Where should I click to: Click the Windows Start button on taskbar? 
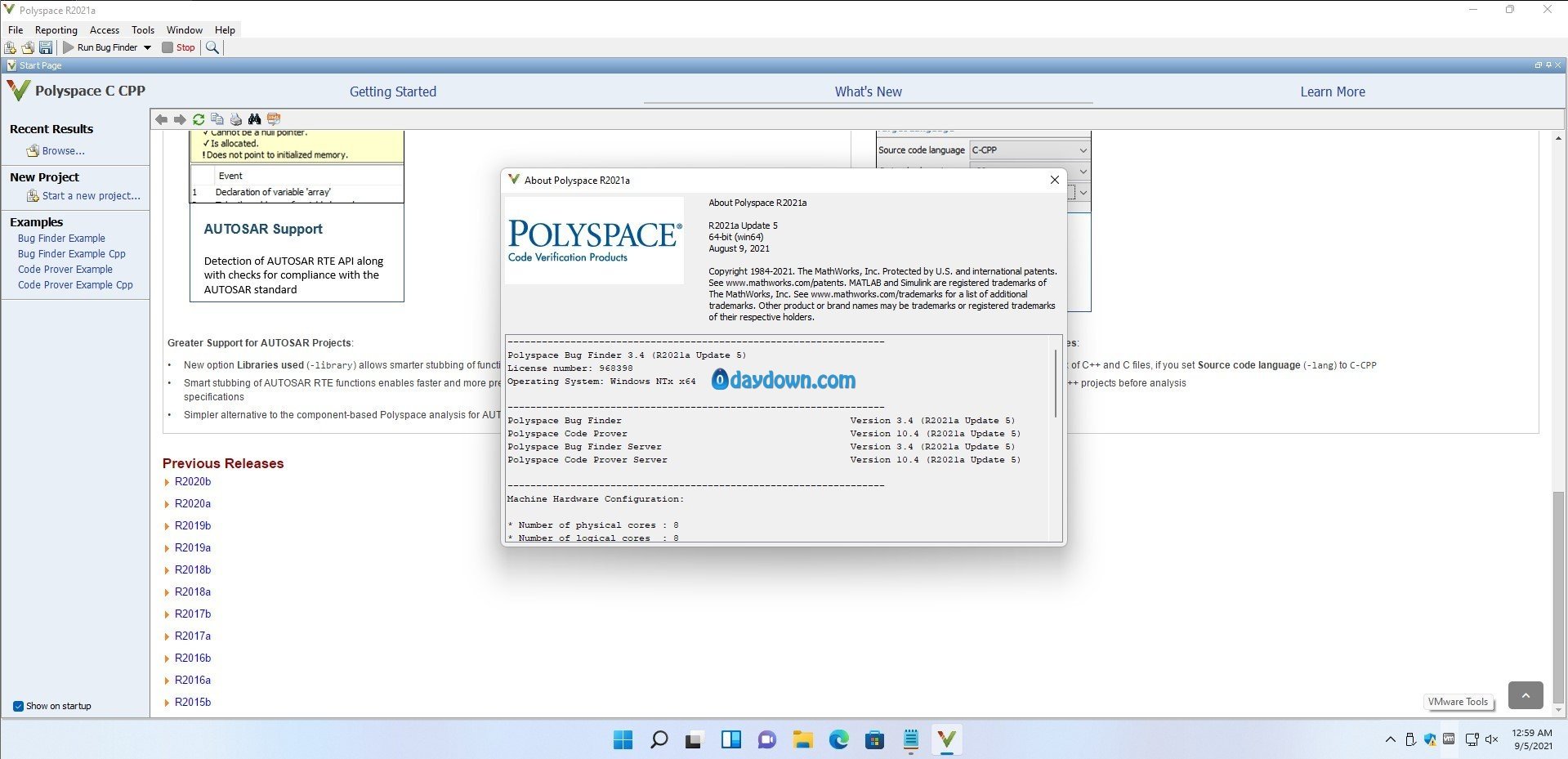(x=623, y=739)
